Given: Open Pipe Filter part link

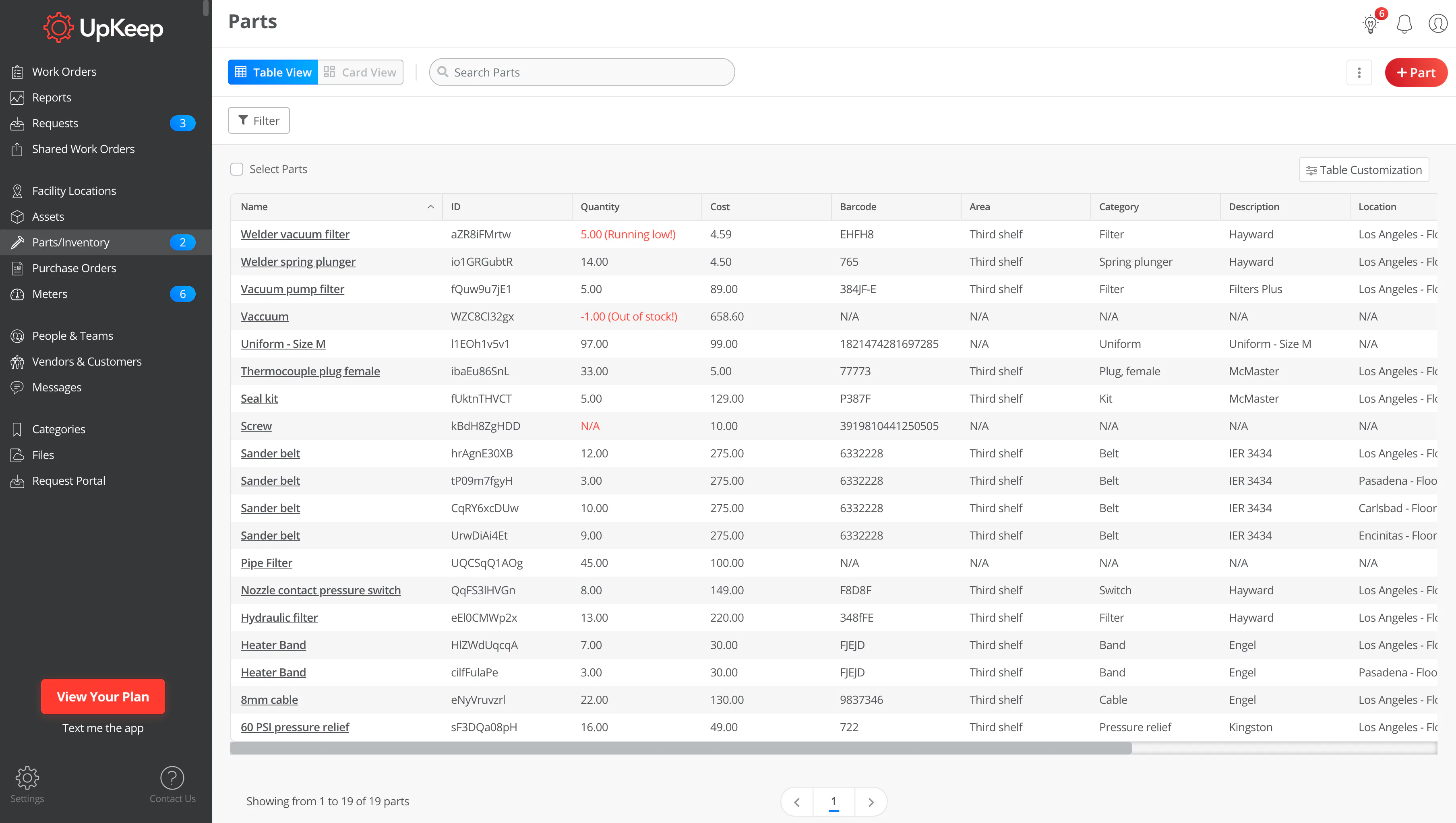Looking at the screenshot, I should tap(266, 563).
